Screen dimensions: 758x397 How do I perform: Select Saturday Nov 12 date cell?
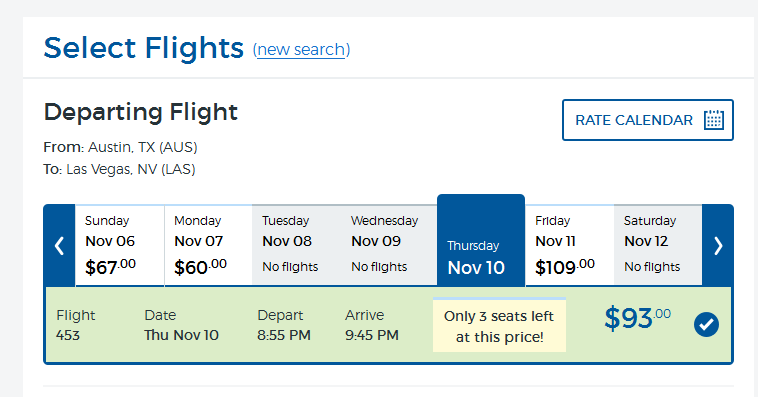(657, 246)
